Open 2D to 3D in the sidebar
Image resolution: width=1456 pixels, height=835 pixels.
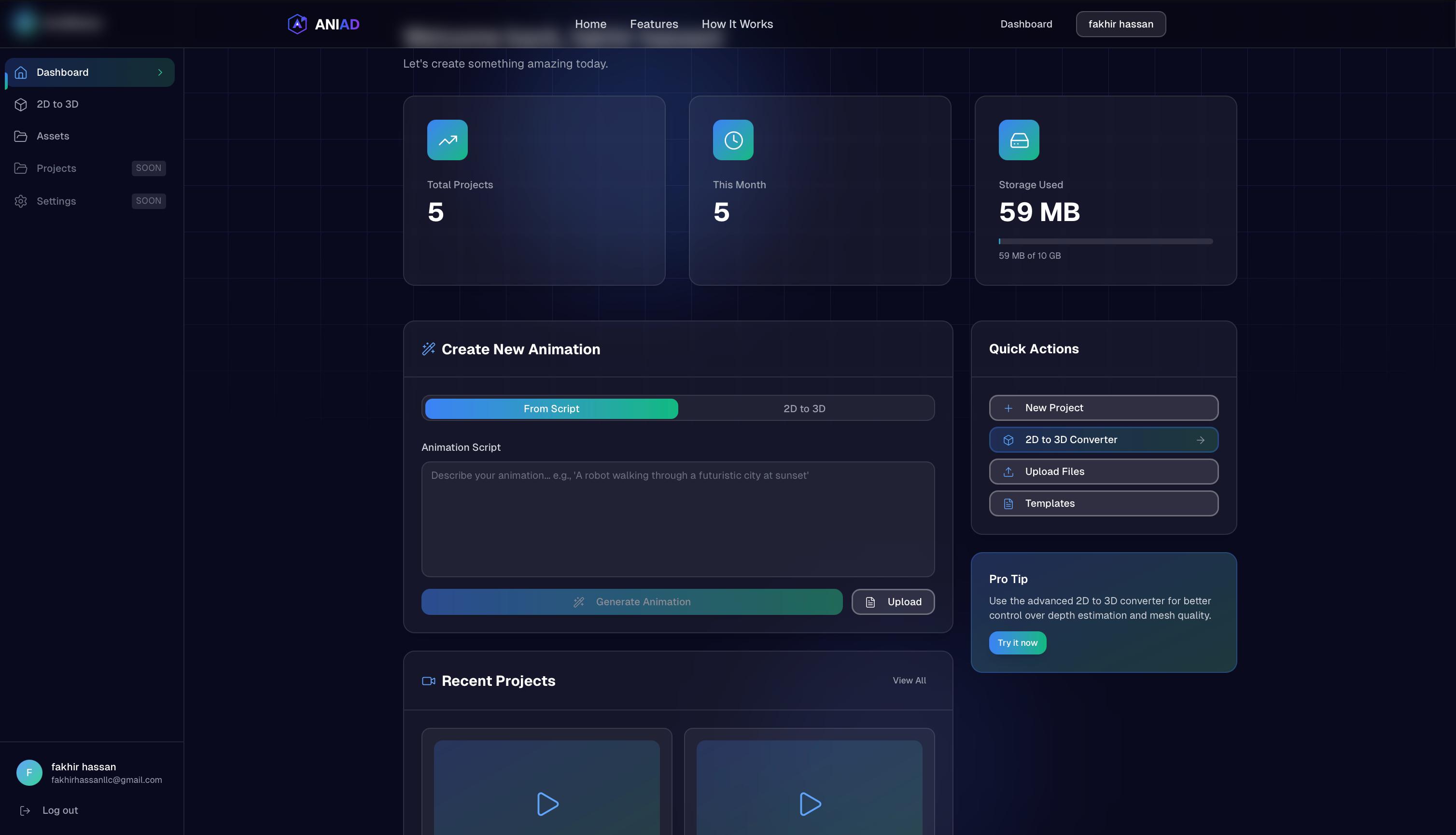[x=89, y=104]
